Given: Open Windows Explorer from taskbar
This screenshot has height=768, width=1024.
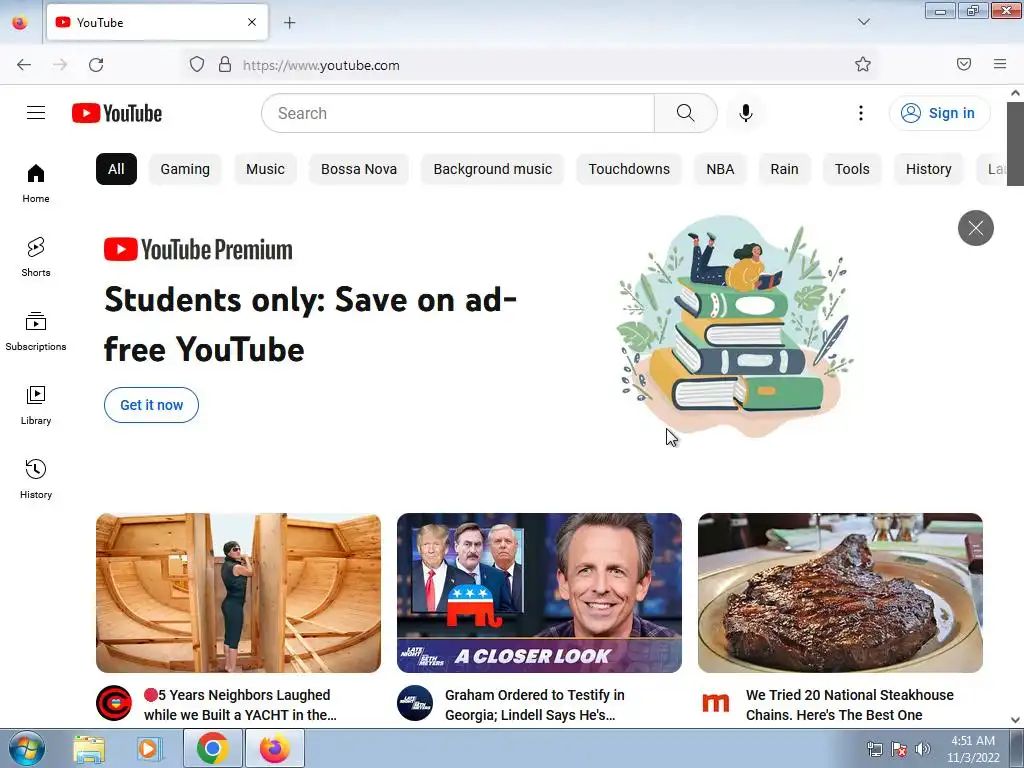Looking at the screenshot, I should coord(89,749).
